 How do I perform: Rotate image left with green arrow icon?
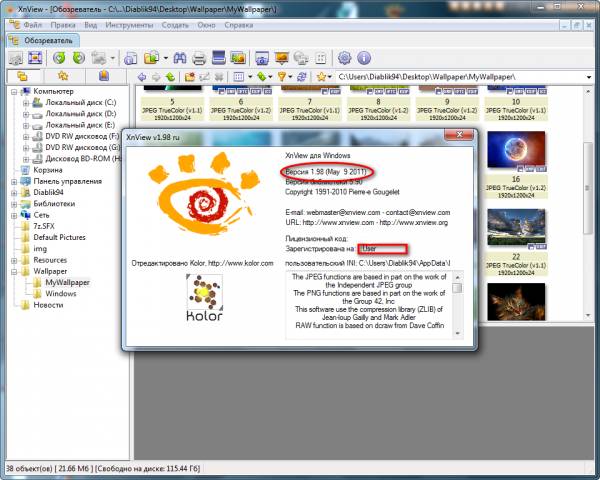click(x=59, y=58)
